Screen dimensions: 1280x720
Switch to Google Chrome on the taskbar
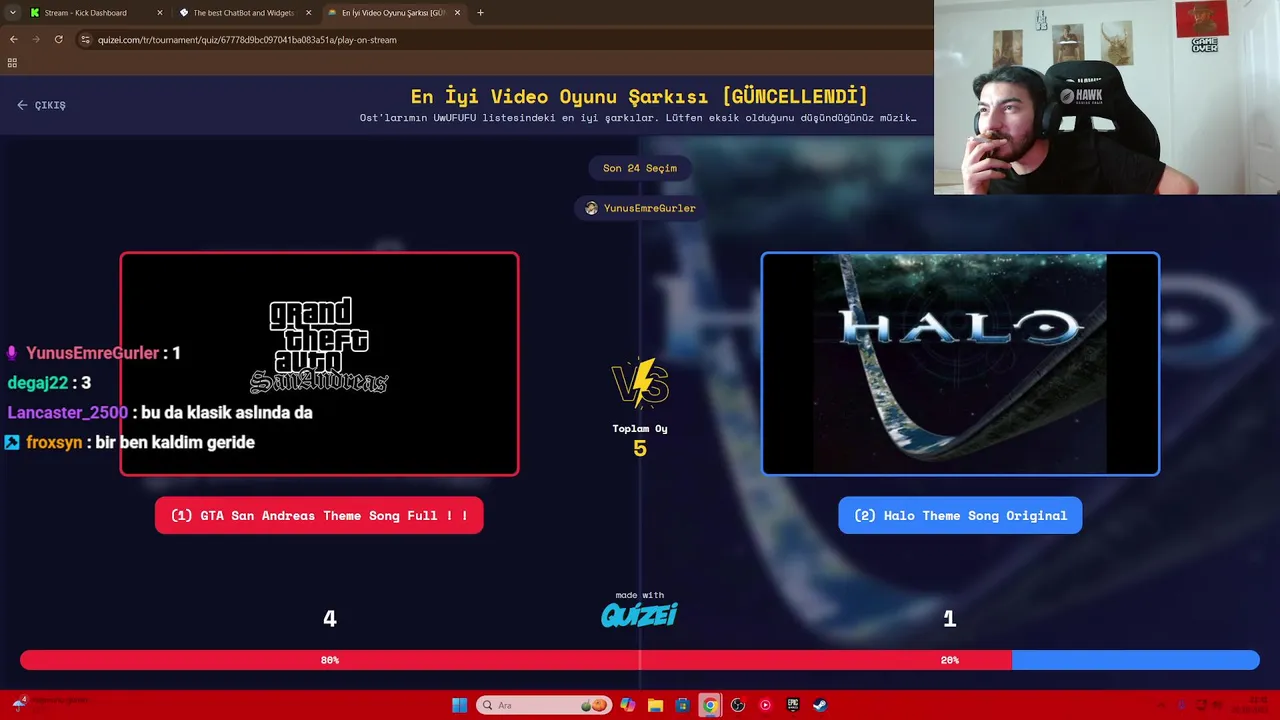[710, 705]
